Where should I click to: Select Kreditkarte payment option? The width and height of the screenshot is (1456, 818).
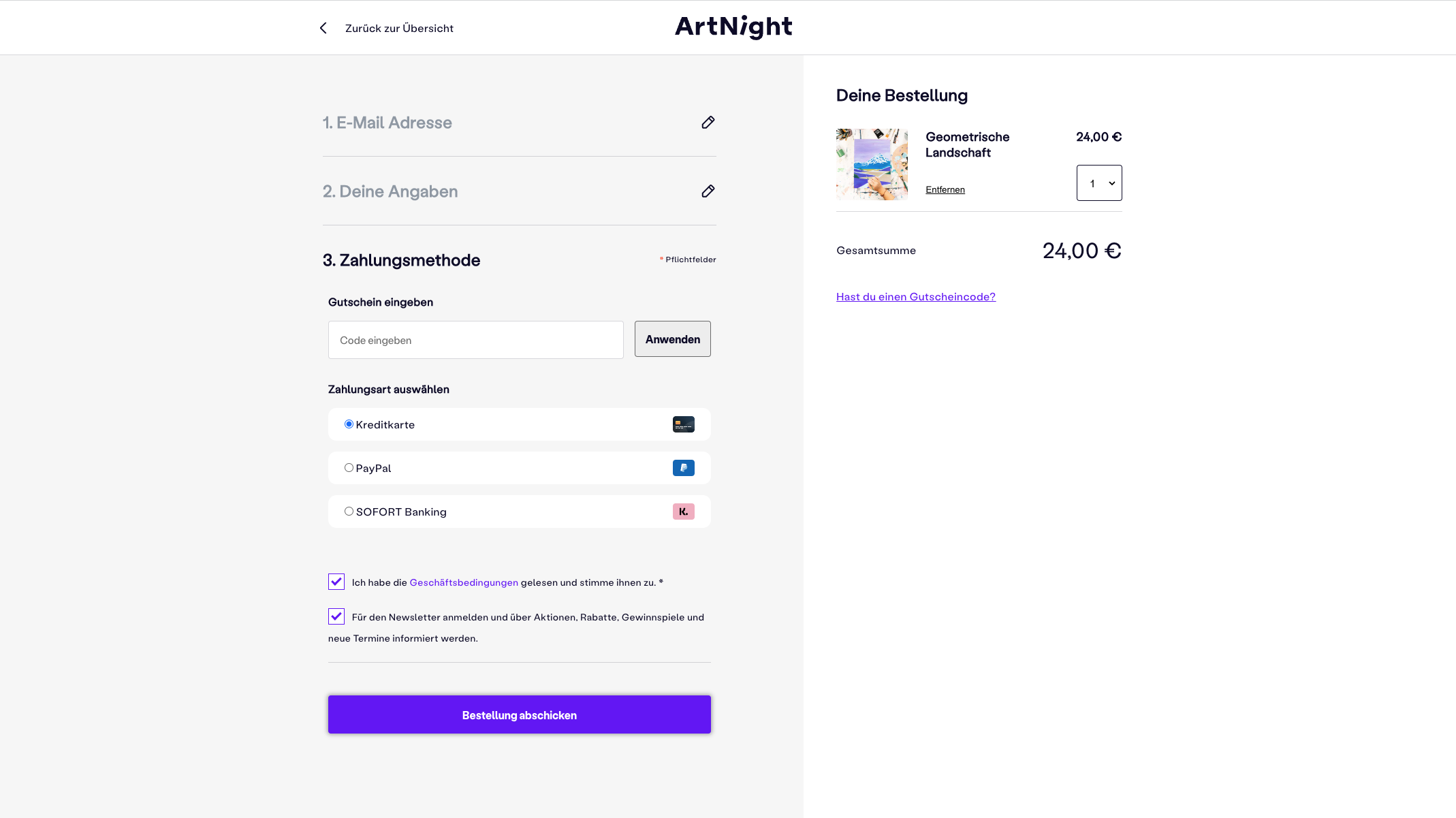pos(349,424)
